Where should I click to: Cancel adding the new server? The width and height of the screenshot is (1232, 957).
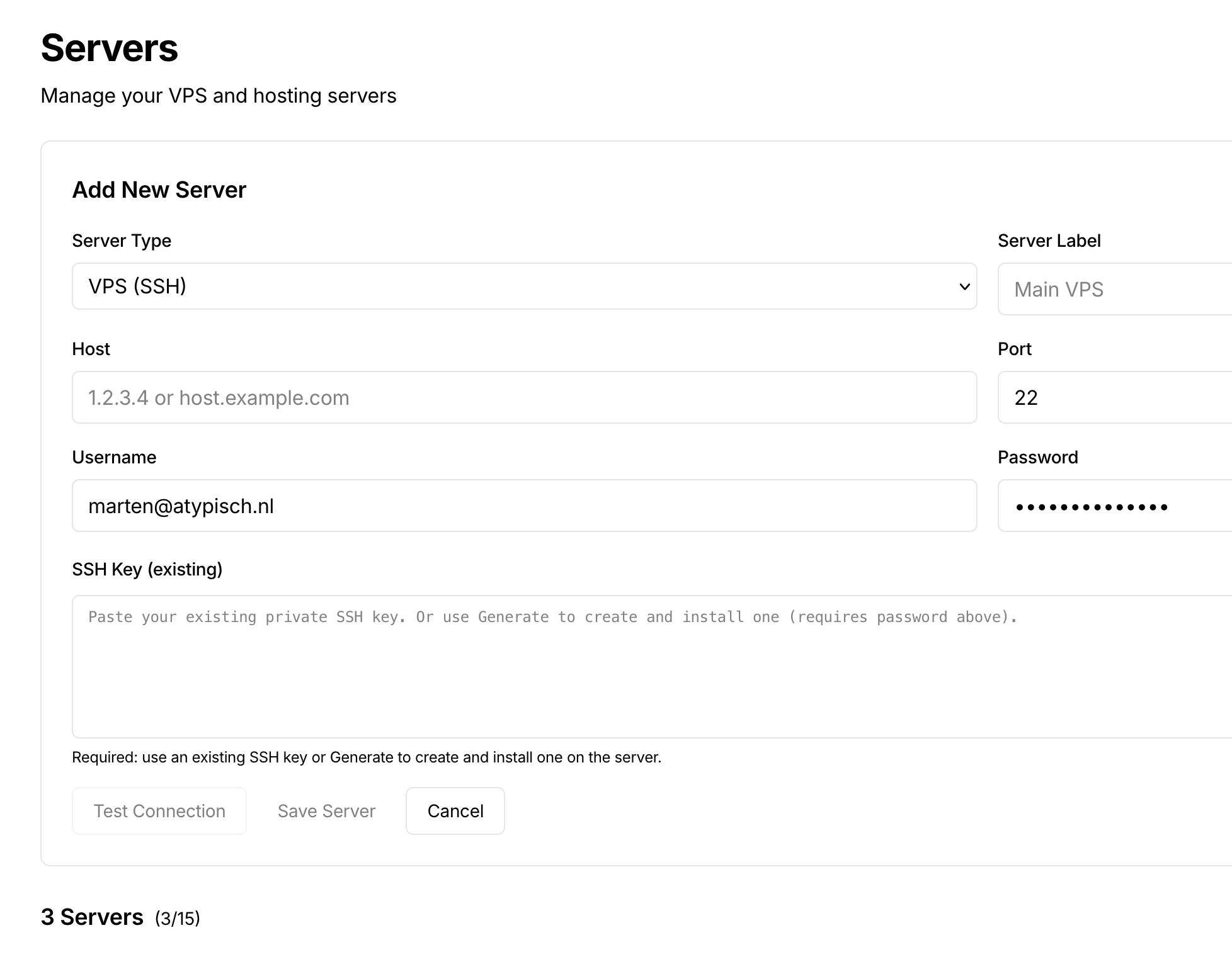point(455,811)
